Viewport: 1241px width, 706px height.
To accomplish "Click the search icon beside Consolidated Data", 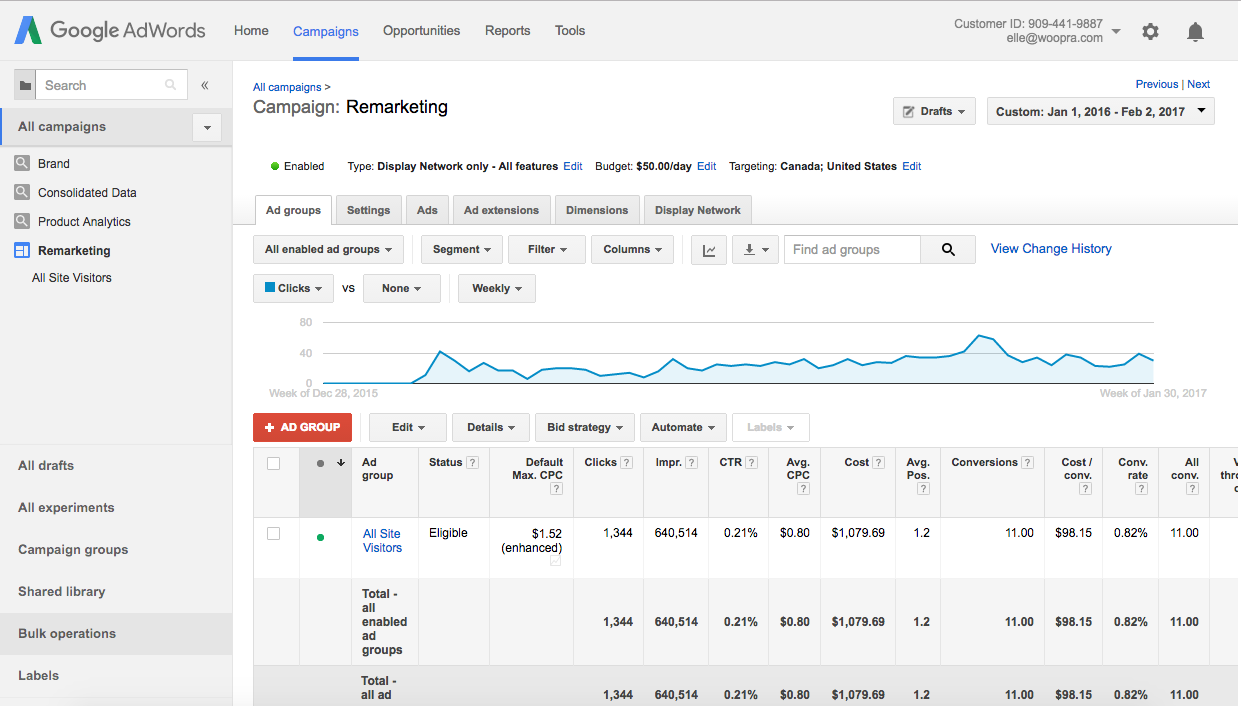I will coord(22,192).
